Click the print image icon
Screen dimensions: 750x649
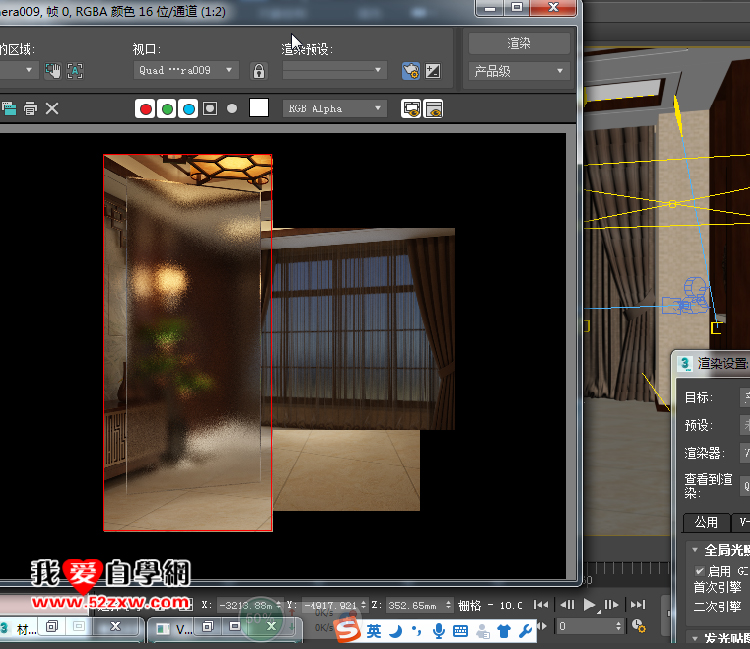click(30, 109)
